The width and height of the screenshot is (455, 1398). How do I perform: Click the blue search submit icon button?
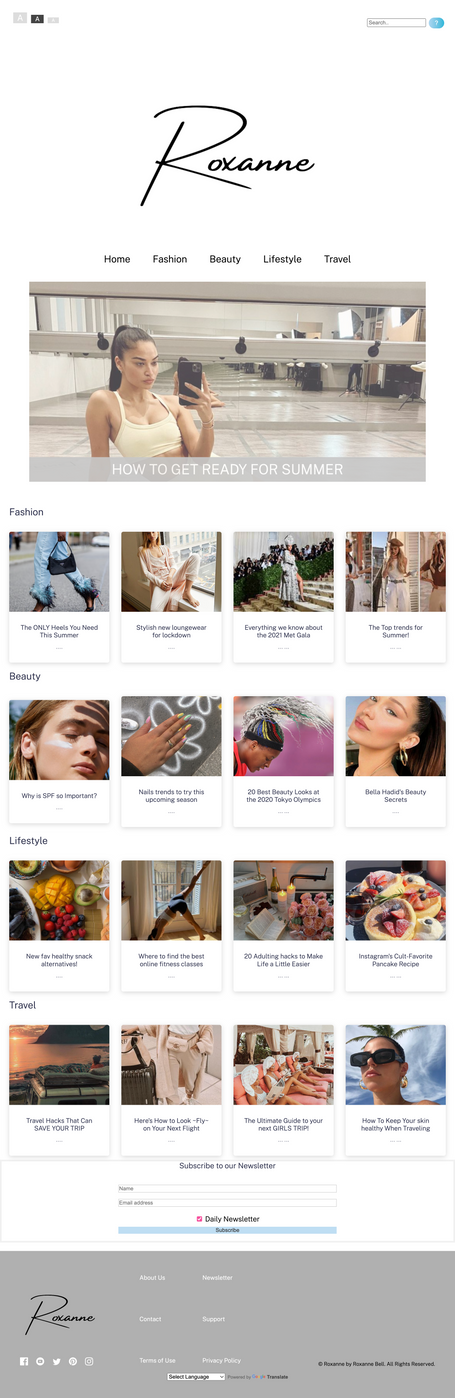[436, 22]
